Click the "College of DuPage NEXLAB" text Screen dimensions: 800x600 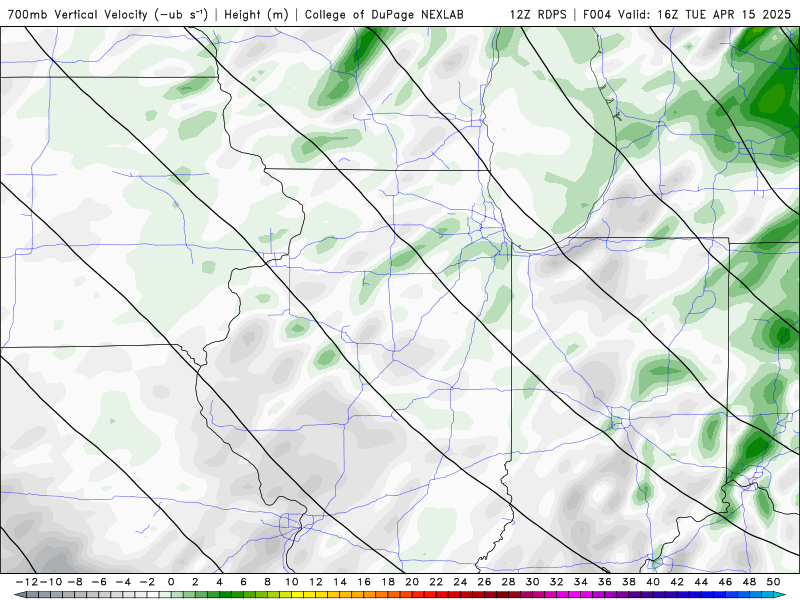(384, 14)
